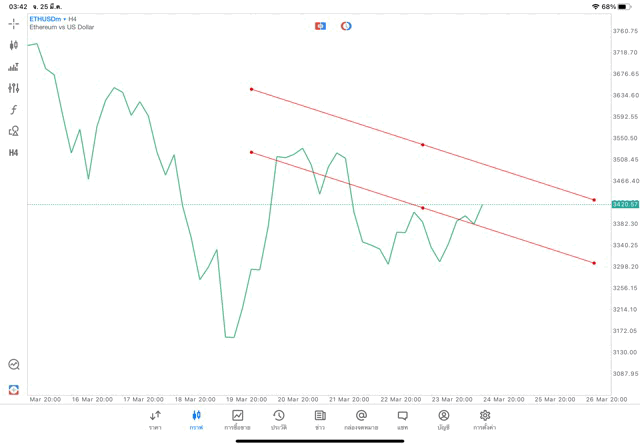Open the bar chart volume icon menu
Image resolution: width=640 pixels, height=447 pixels.
[14, 67]
